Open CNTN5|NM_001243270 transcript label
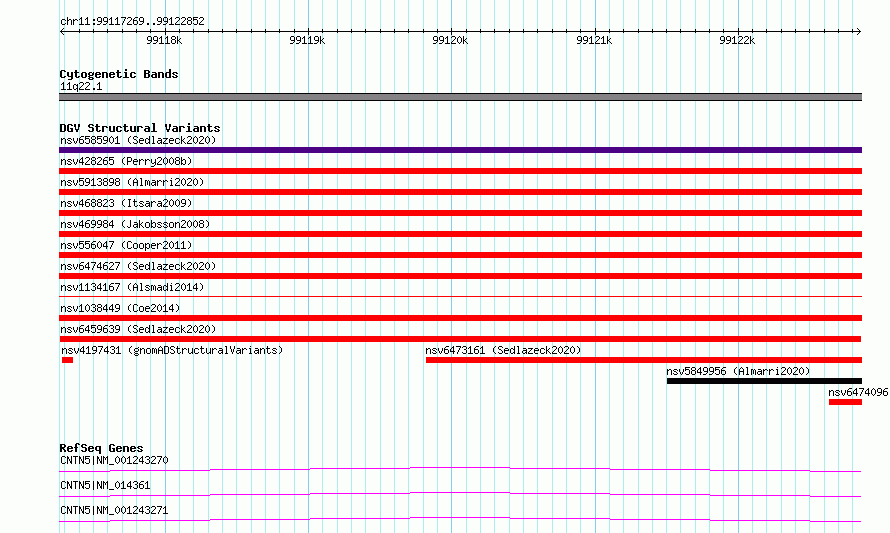 [114, 460]
